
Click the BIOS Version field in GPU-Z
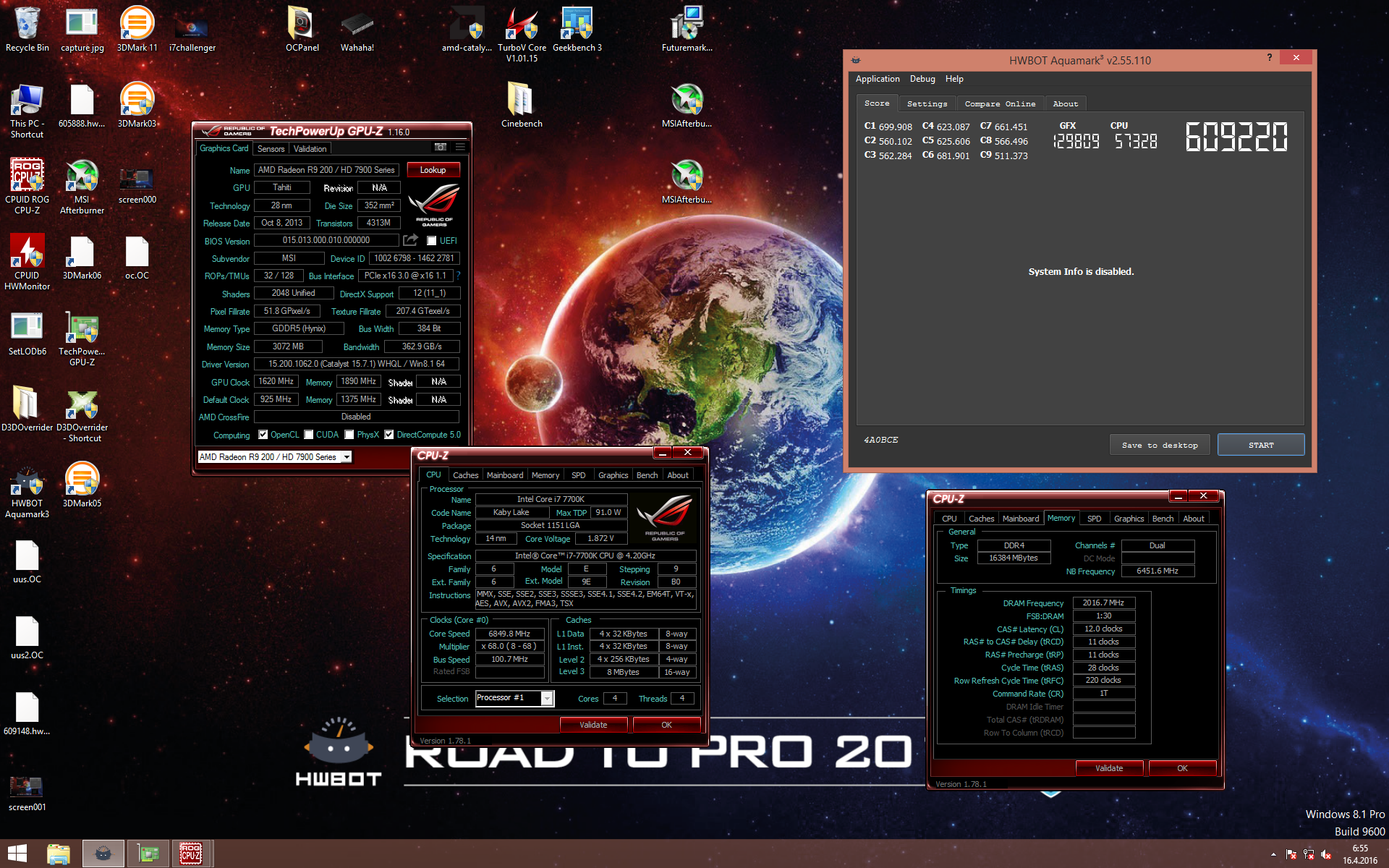point(326,240)
